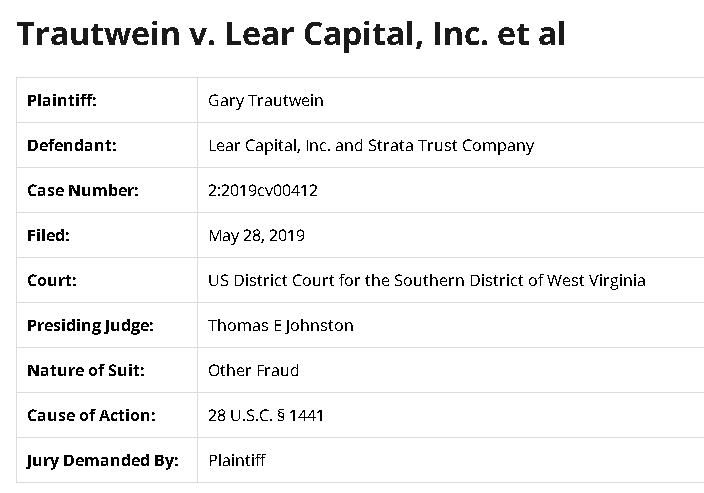Select the statute 28 U.S.C. § 1441
This screenshot has height=493, width=704.
click(266, 415)
